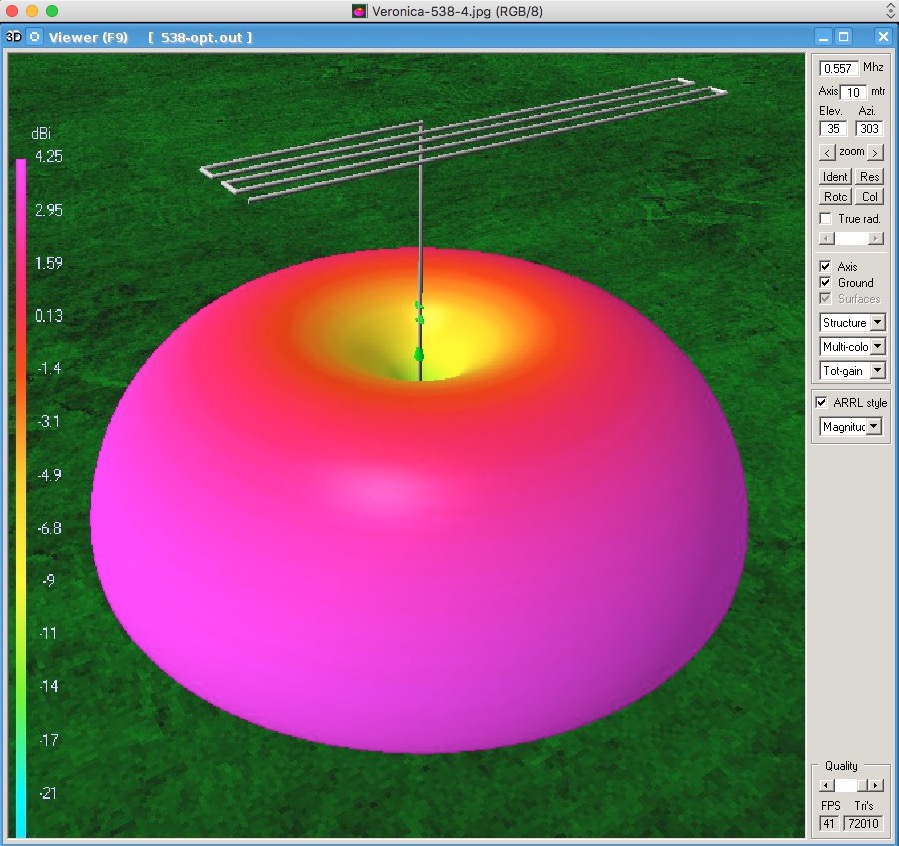Click the zoom out left arrow button
899x846 pixels.
(826, 153)
